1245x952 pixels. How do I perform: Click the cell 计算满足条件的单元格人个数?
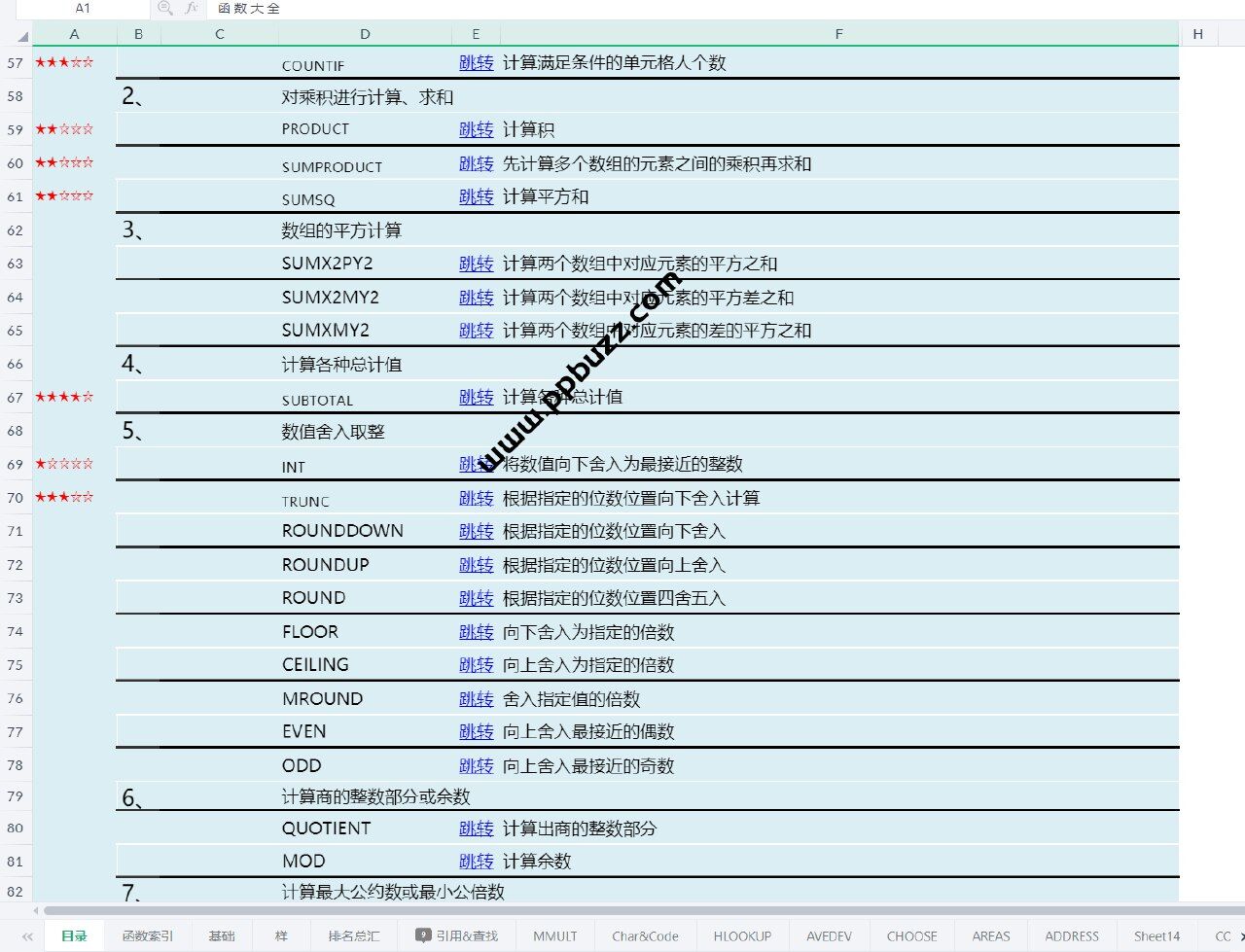[615, 63]
